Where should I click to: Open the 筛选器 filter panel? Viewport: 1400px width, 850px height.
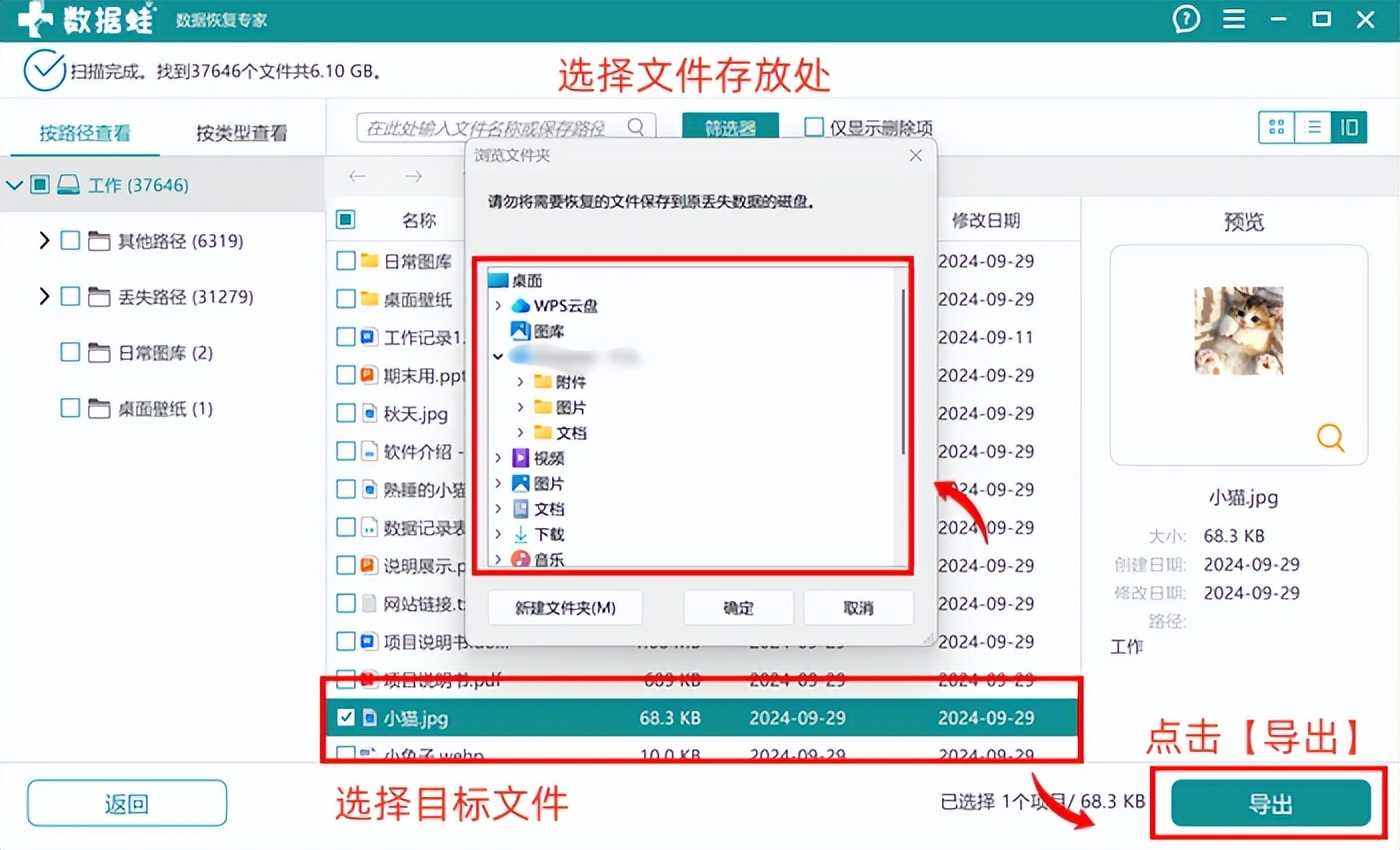click(729, 127)
